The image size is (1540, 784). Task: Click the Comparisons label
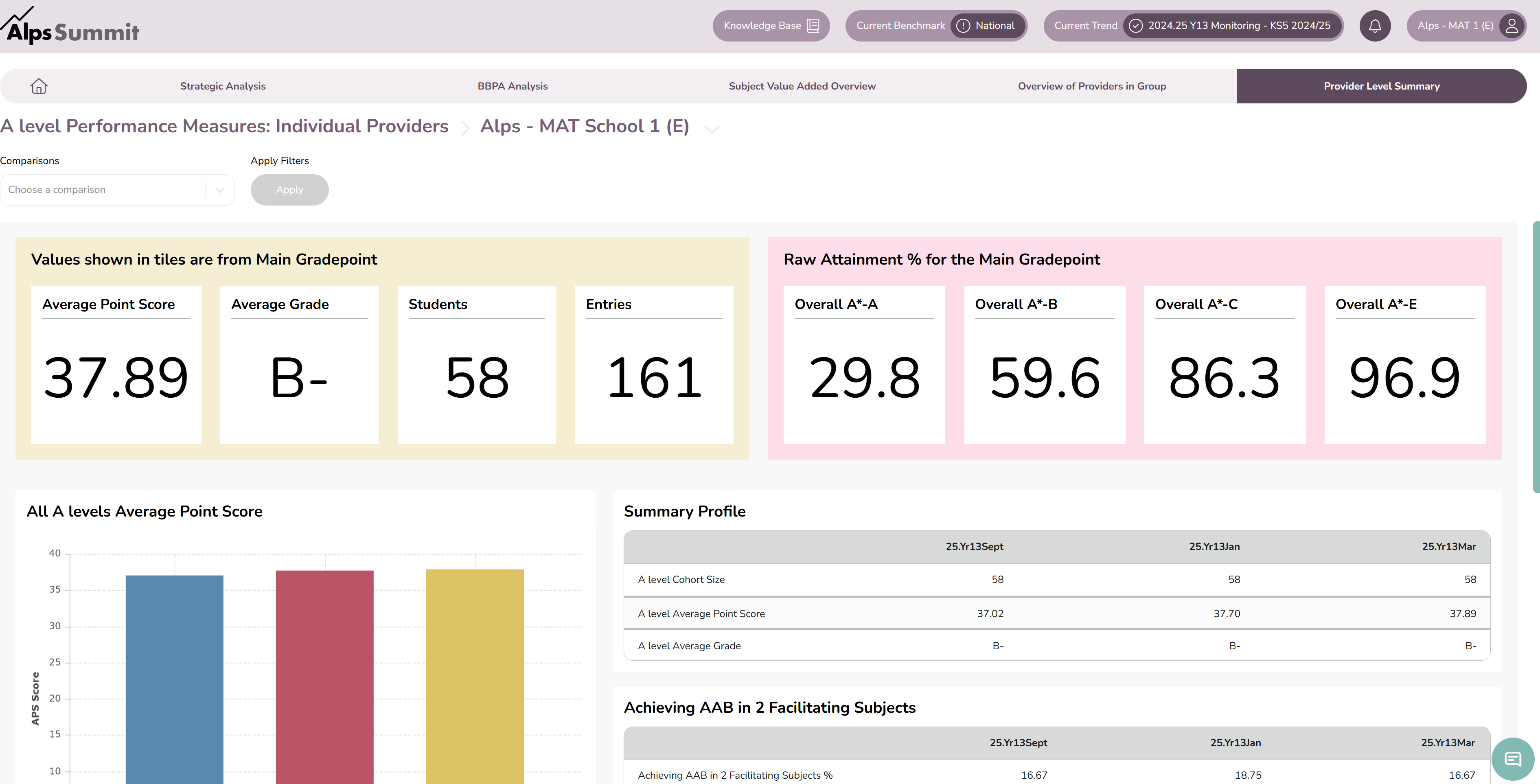coord(29,161)
